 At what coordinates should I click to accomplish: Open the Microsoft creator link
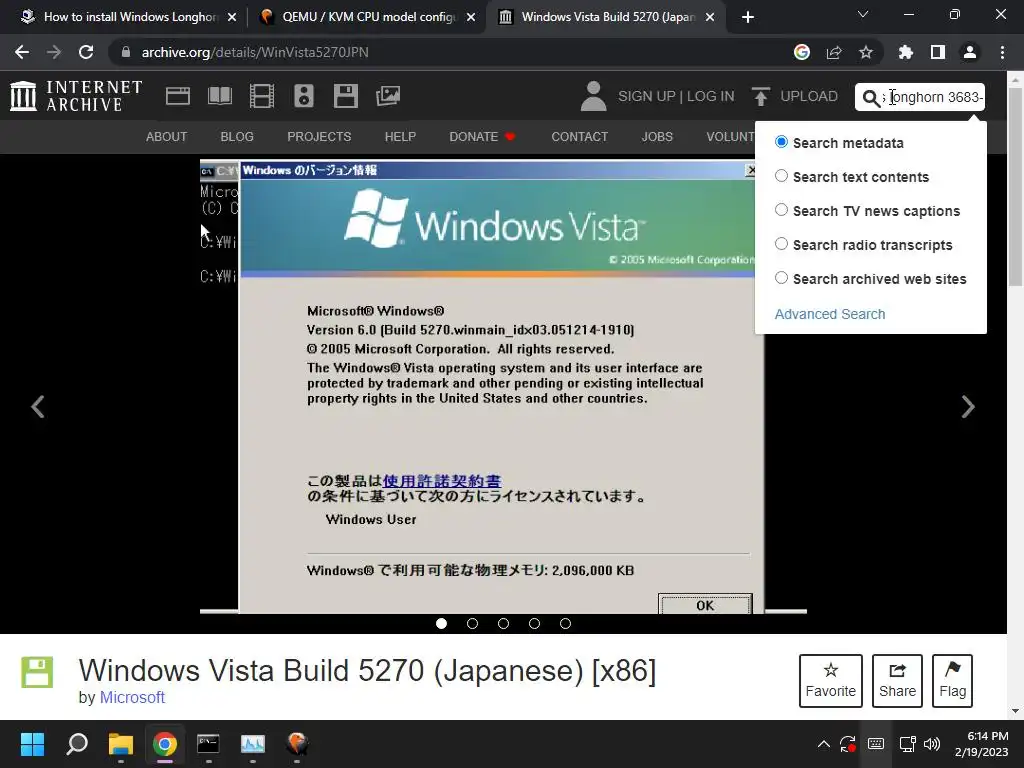coord(133,697)
